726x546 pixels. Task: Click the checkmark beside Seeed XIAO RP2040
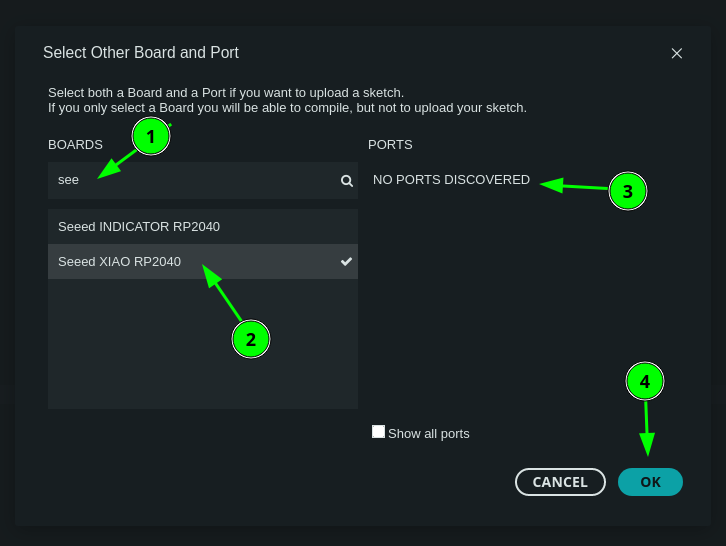346,262
